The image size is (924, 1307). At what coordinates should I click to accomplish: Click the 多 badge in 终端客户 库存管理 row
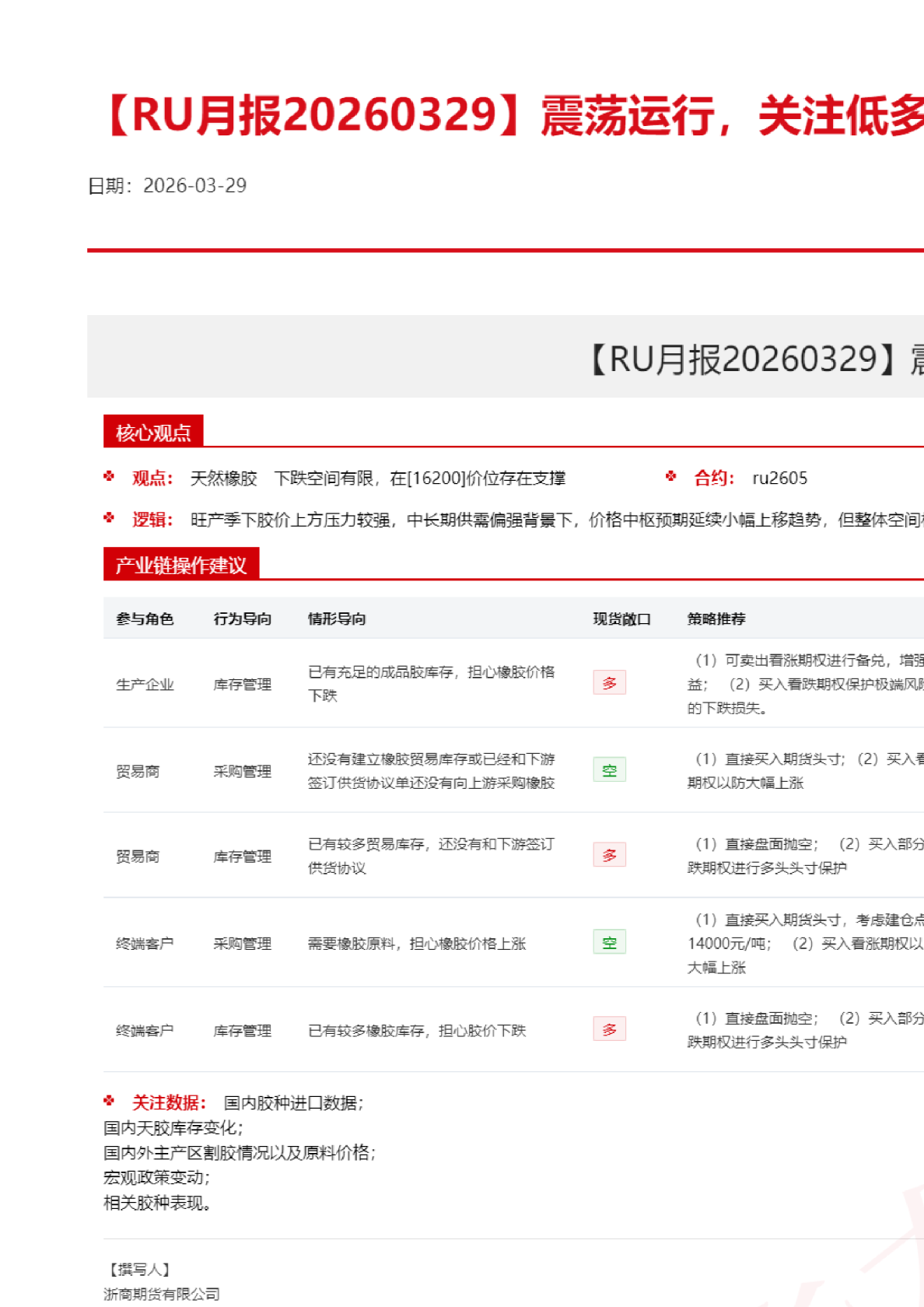point(609,1029)
